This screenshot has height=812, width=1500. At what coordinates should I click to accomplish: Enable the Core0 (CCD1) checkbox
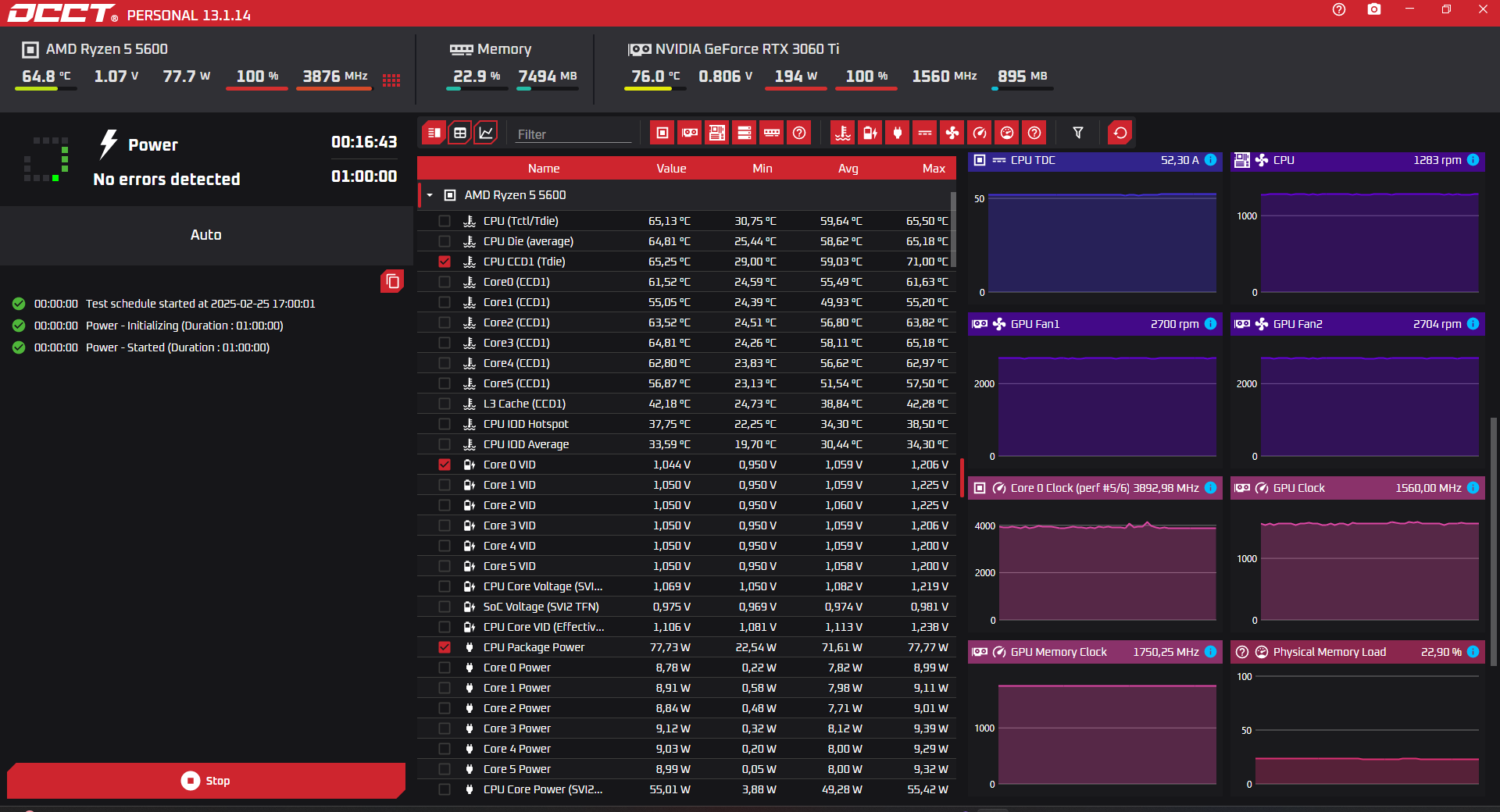pos(445,282)
